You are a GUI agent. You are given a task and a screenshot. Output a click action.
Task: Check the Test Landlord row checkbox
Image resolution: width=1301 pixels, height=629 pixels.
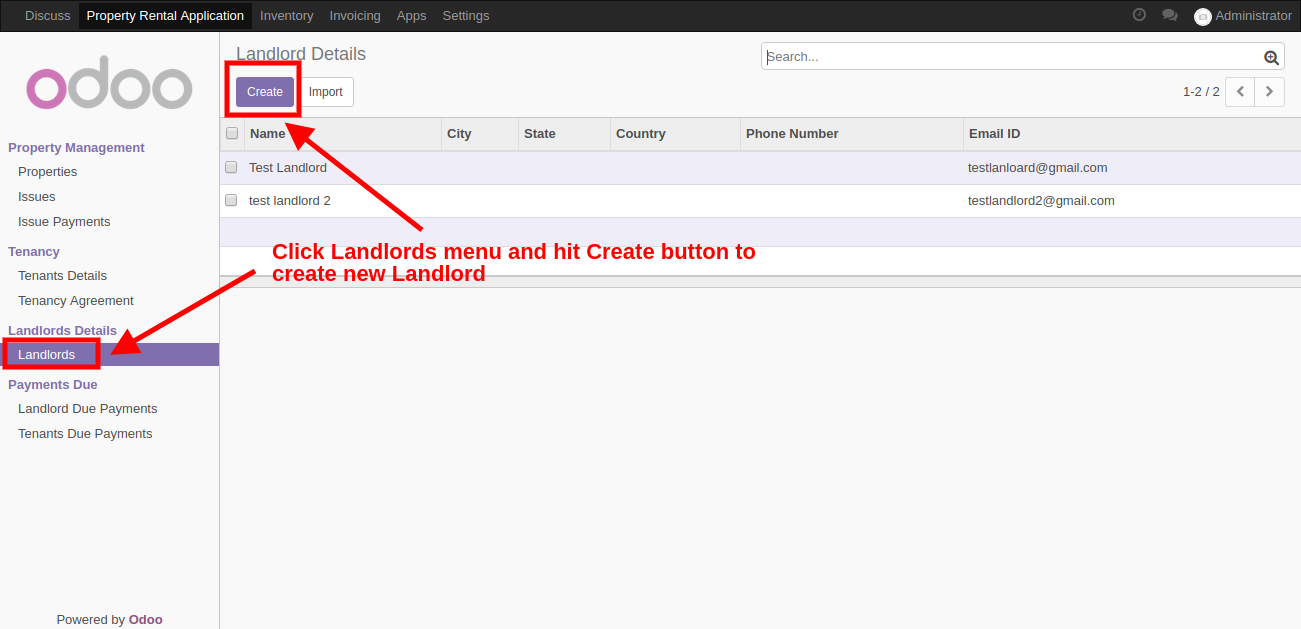[231, 167]
